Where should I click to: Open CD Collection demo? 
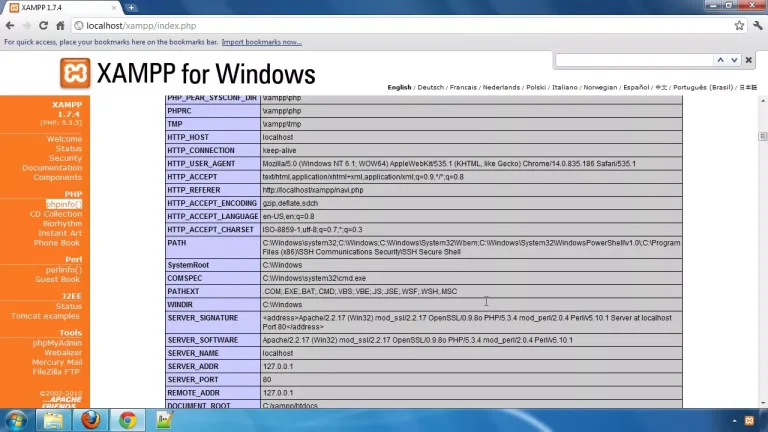(x=56, y=214)
